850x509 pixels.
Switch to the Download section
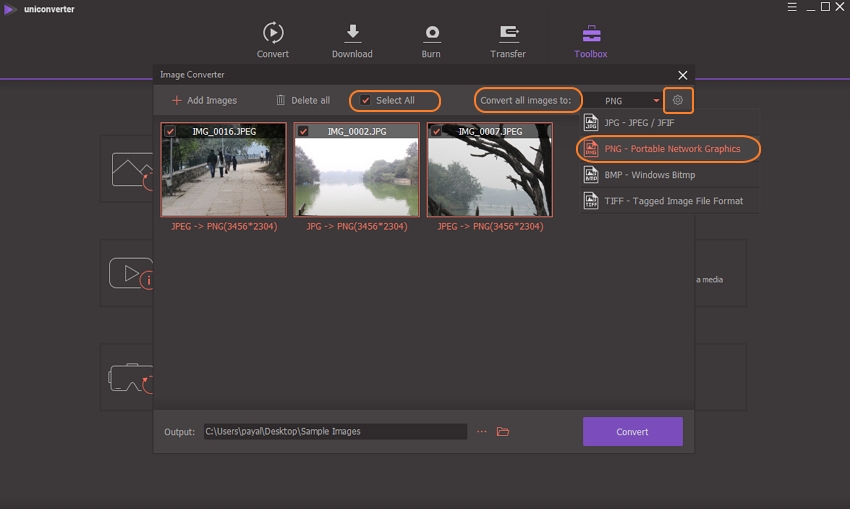coord(352,33)
